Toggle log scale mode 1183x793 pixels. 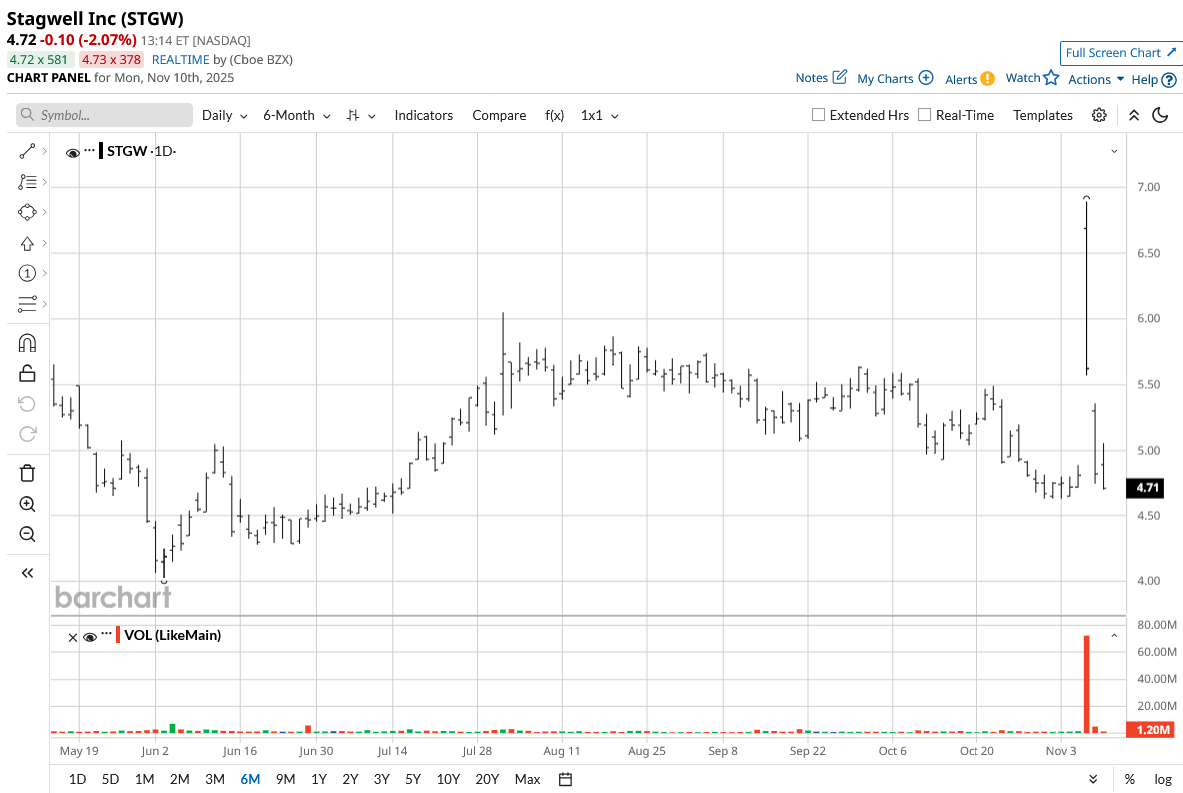coord(1163,779)
